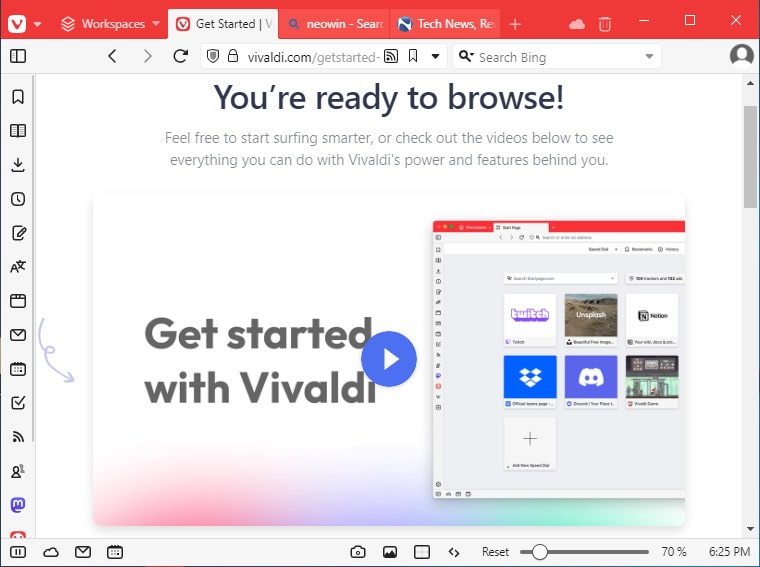The image size is (760, 567).
Task: Click the vivaldi.com address field
Action: (x=313, y=57)
